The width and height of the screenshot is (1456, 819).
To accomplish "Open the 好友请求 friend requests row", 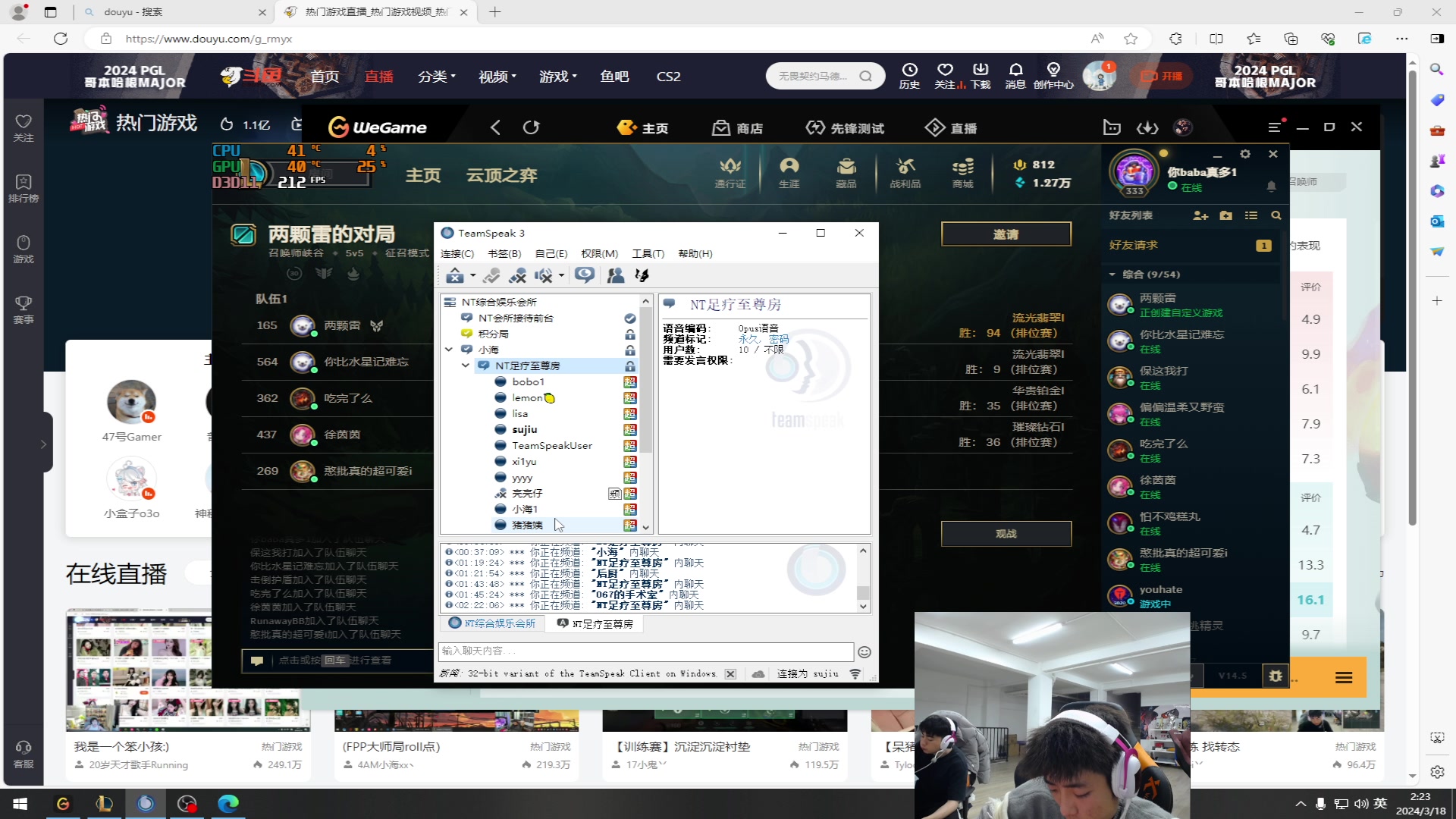I will coord(1191,246).
